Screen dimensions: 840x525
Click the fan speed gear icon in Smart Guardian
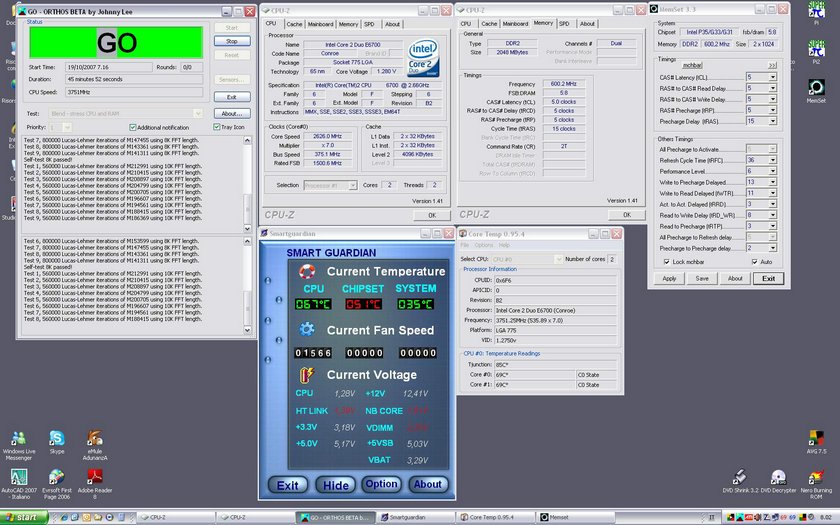(307, 329)
